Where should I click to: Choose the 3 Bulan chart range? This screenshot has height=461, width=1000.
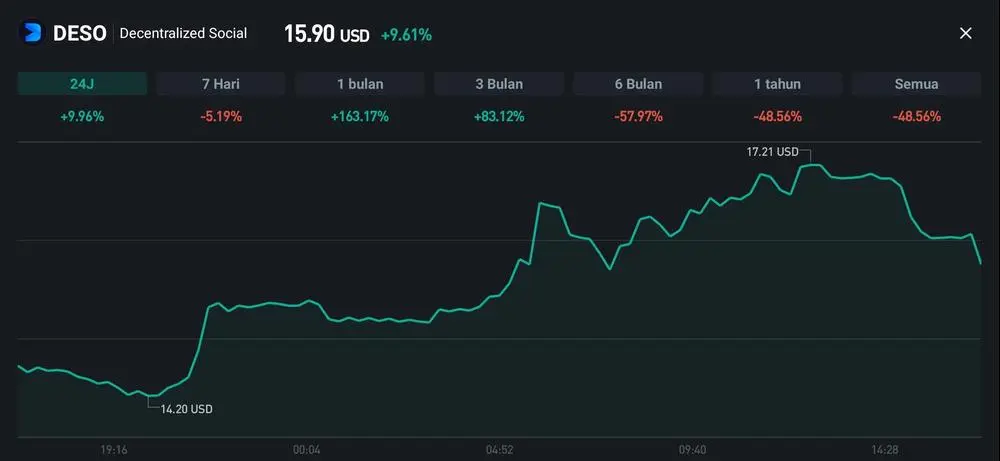pyautogui.click(x=499, y=84)
